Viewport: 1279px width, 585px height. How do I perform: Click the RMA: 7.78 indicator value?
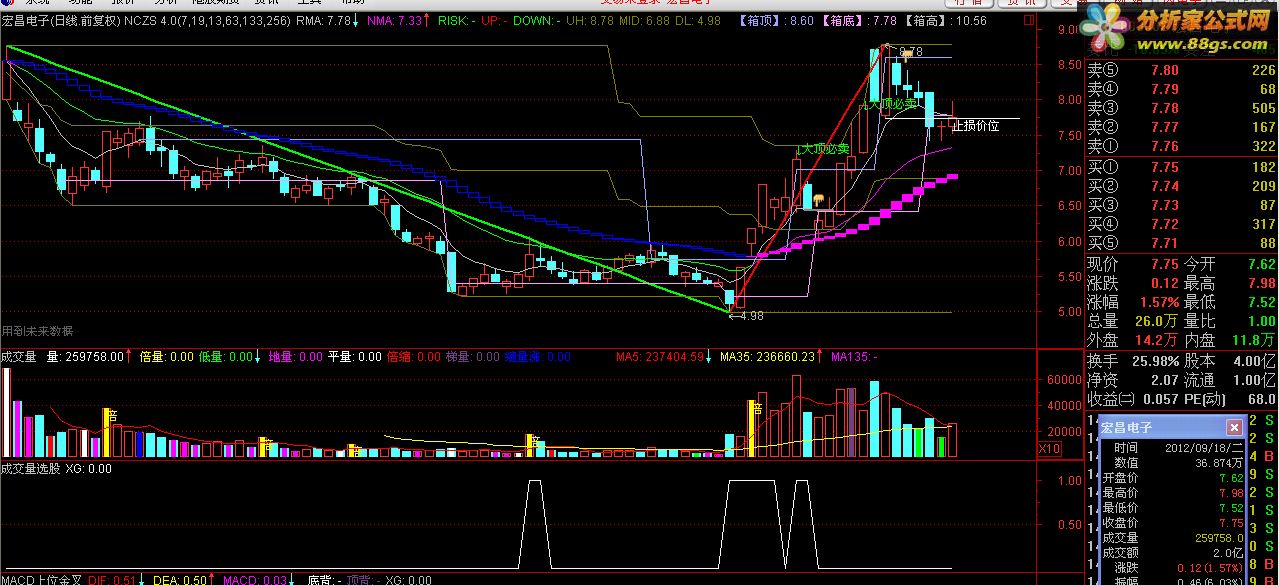324,20
